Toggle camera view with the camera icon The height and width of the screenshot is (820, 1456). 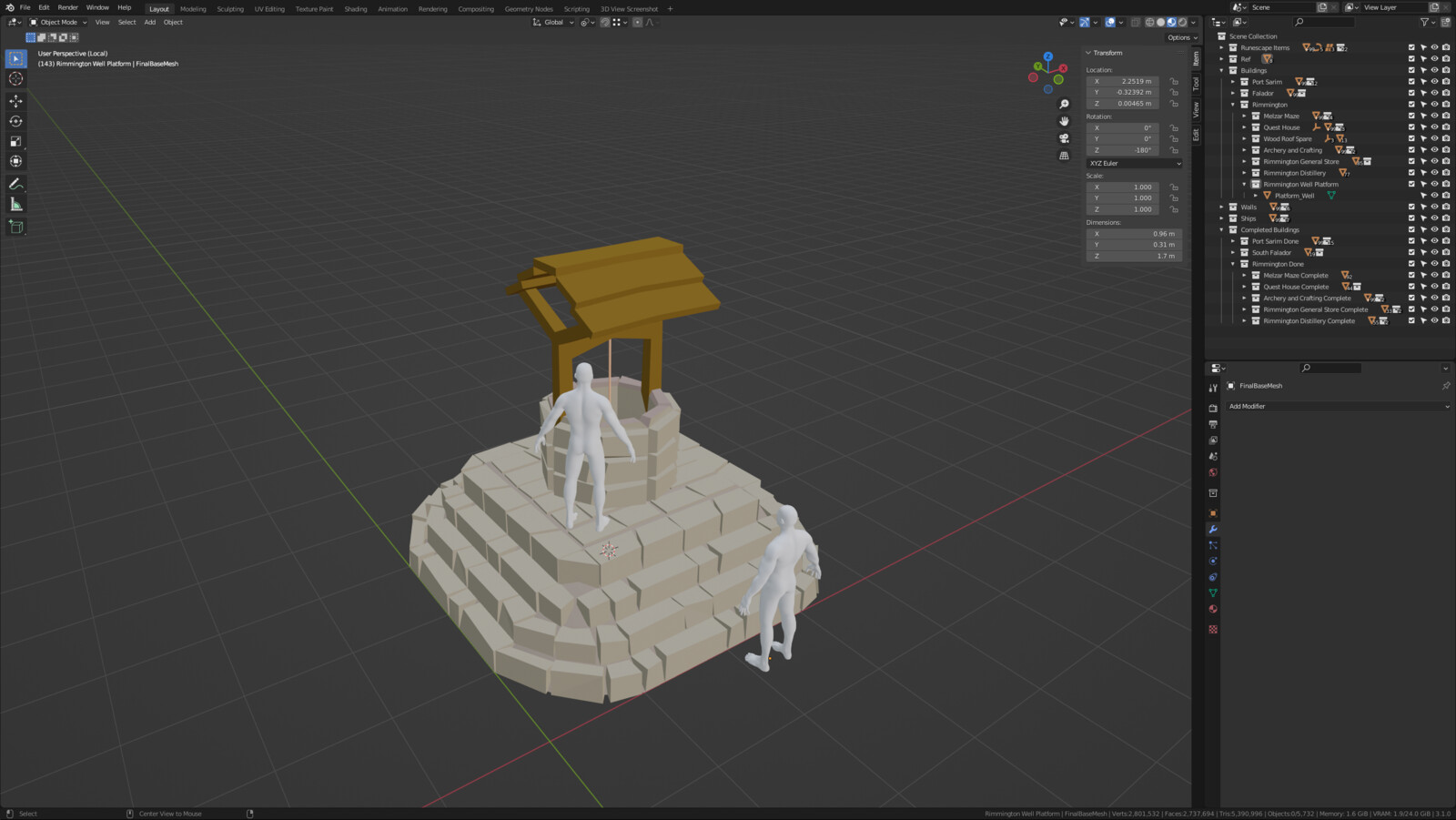[x=1064, y=138]
